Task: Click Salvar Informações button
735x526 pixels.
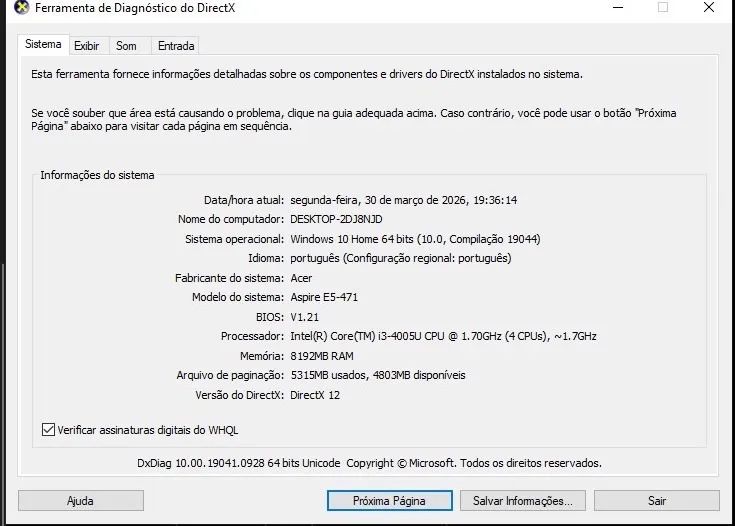Action: click(523, 501)
